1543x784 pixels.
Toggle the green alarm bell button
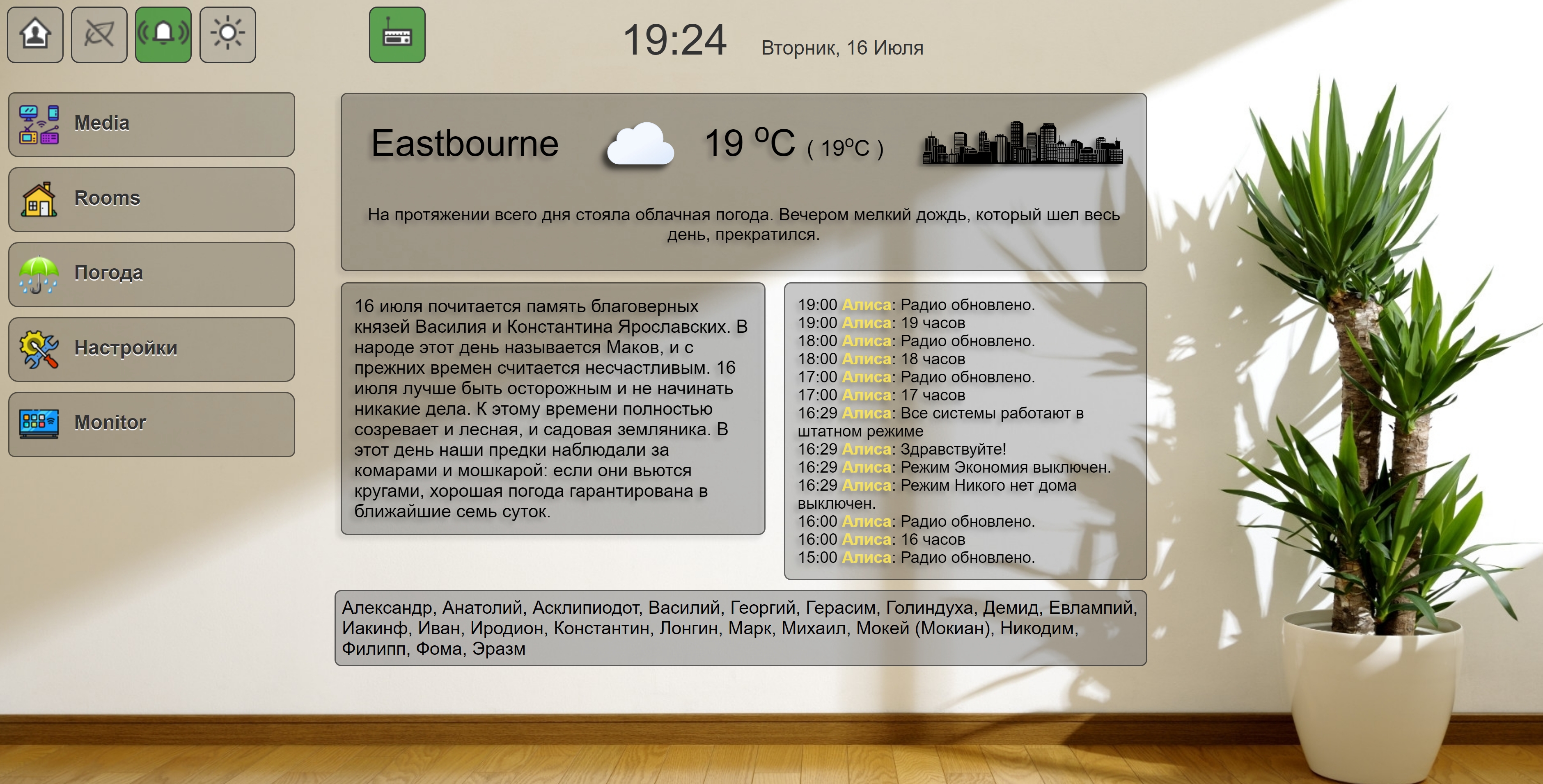(x=163, y=35)
